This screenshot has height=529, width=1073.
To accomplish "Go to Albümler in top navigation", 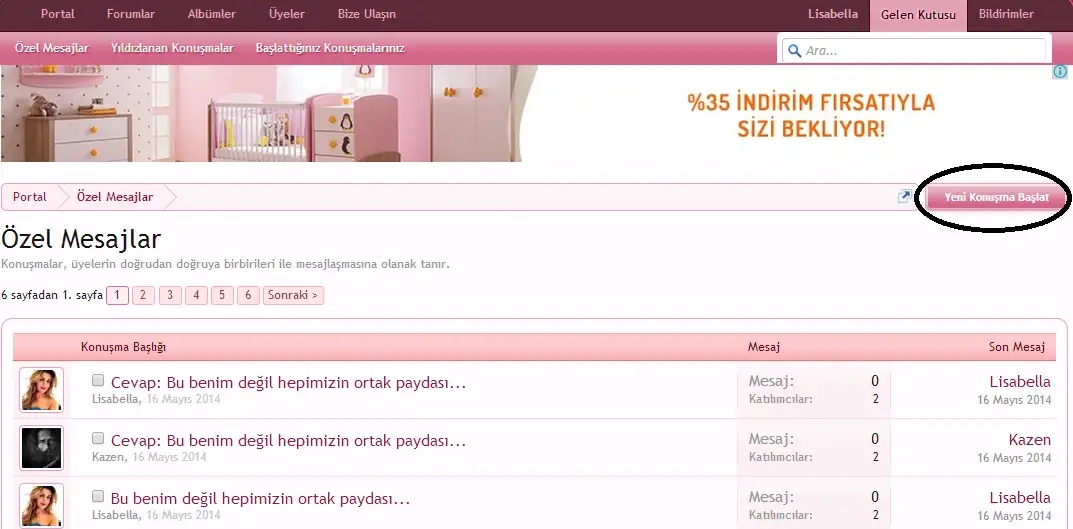I will click(x=212, y=14).
